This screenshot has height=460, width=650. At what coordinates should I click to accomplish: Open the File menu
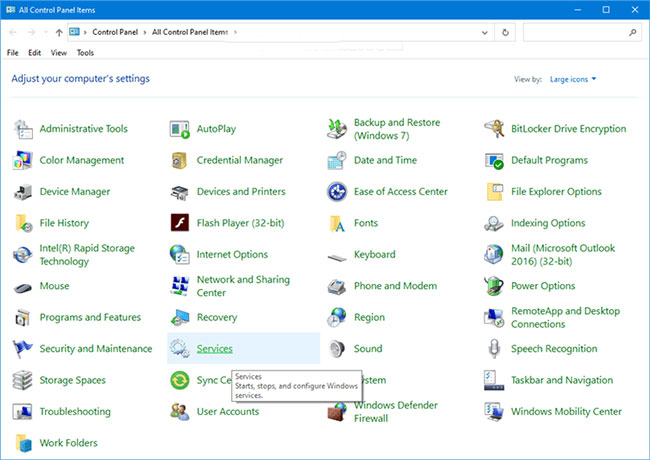(12, 53)
